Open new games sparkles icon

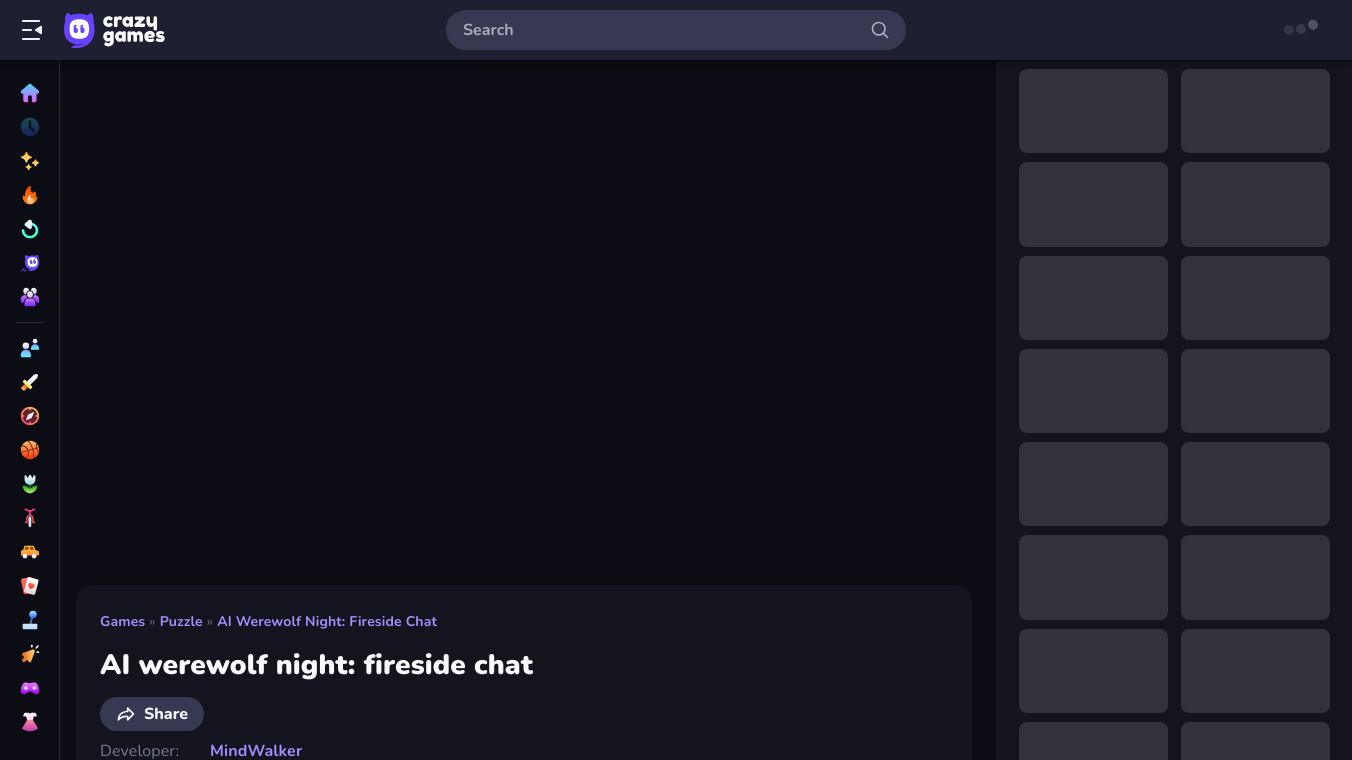(x=30, y=161)
